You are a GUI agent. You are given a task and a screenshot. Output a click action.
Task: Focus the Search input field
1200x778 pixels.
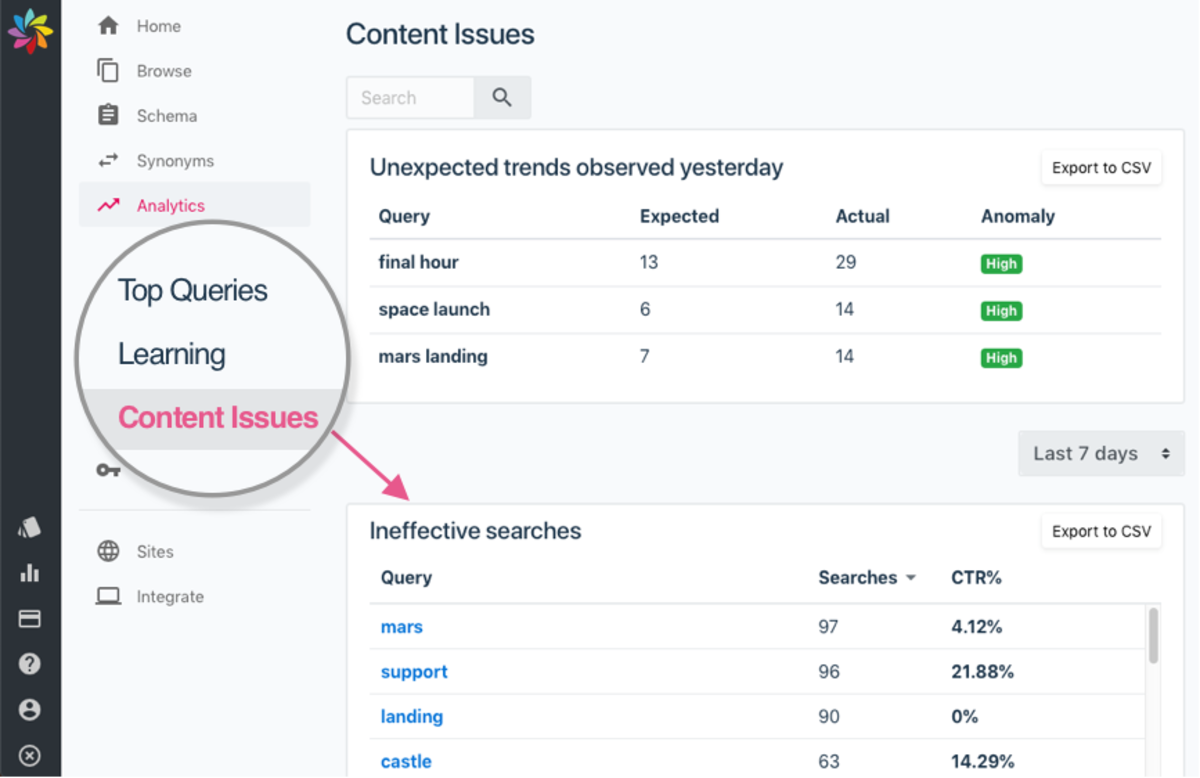coord(410,98)
